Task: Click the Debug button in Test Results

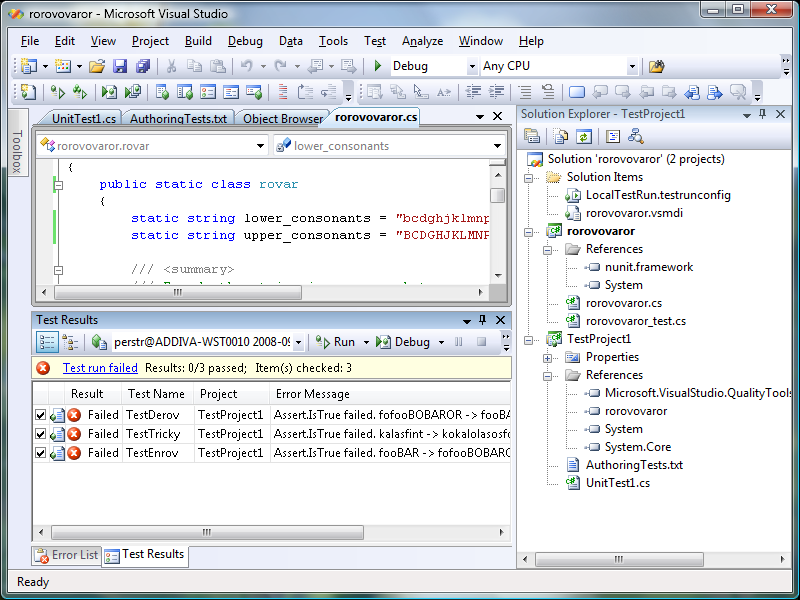Action: point(403,342)
